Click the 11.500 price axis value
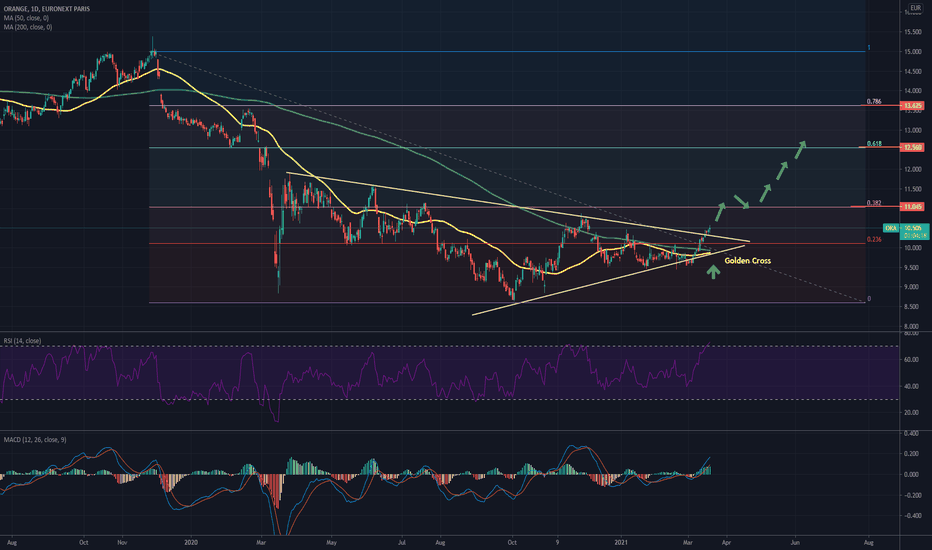Image resolution: width=932 pixels, height=550 pixels. tap(913, 189)
